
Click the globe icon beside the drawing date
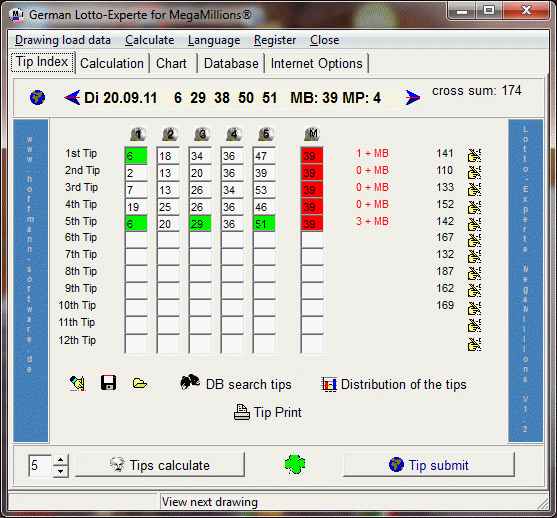37,97
